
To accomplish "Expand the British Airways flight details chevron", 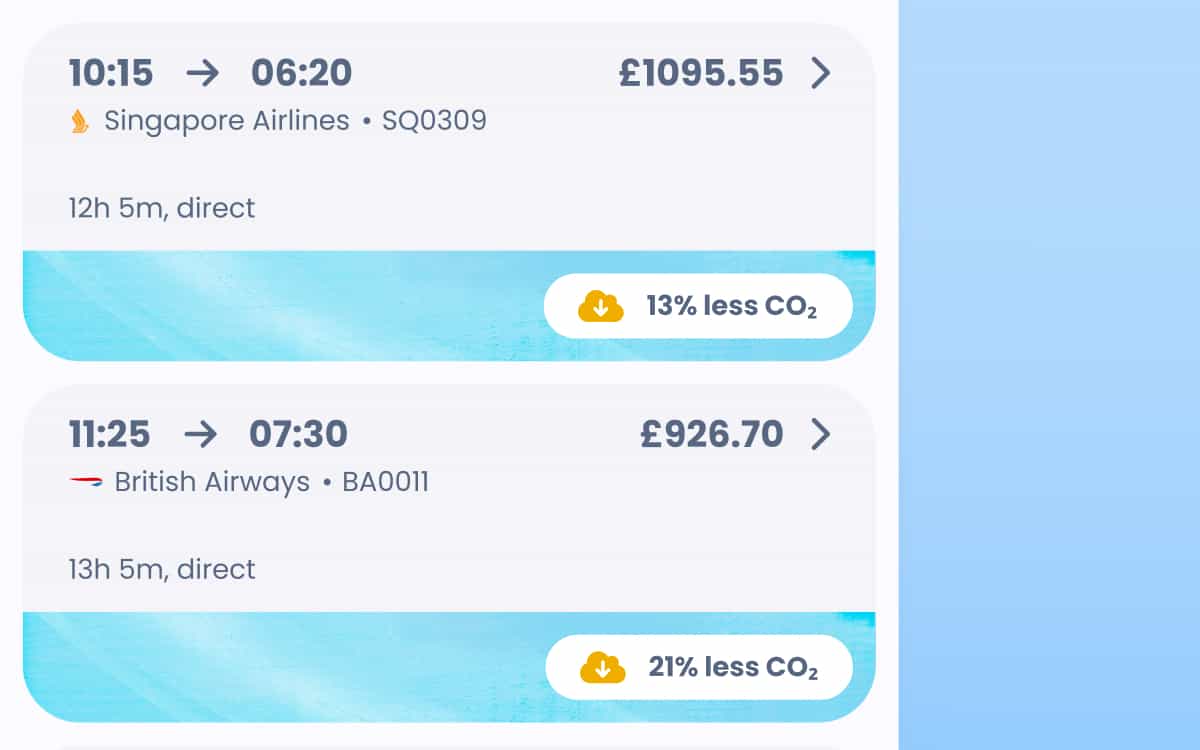I will click(822, 435).
